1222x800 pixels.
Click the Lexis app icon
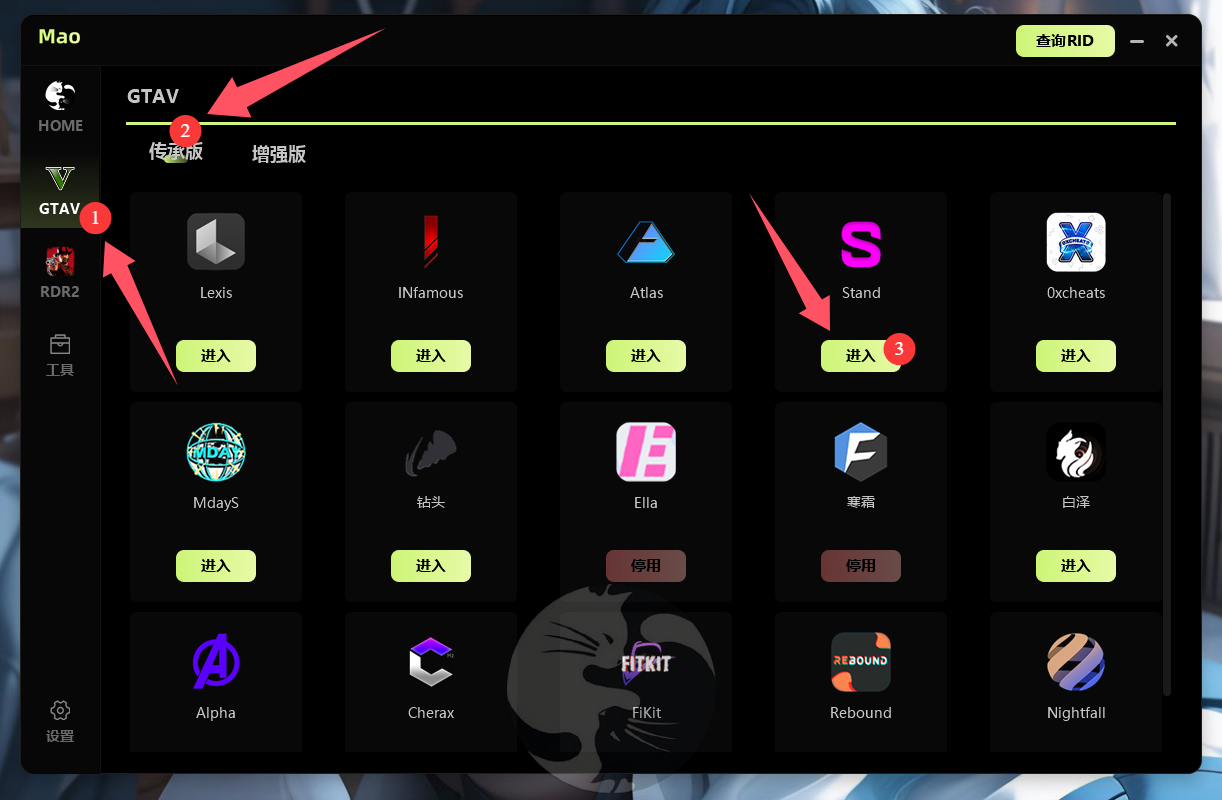tap(216, 241)
